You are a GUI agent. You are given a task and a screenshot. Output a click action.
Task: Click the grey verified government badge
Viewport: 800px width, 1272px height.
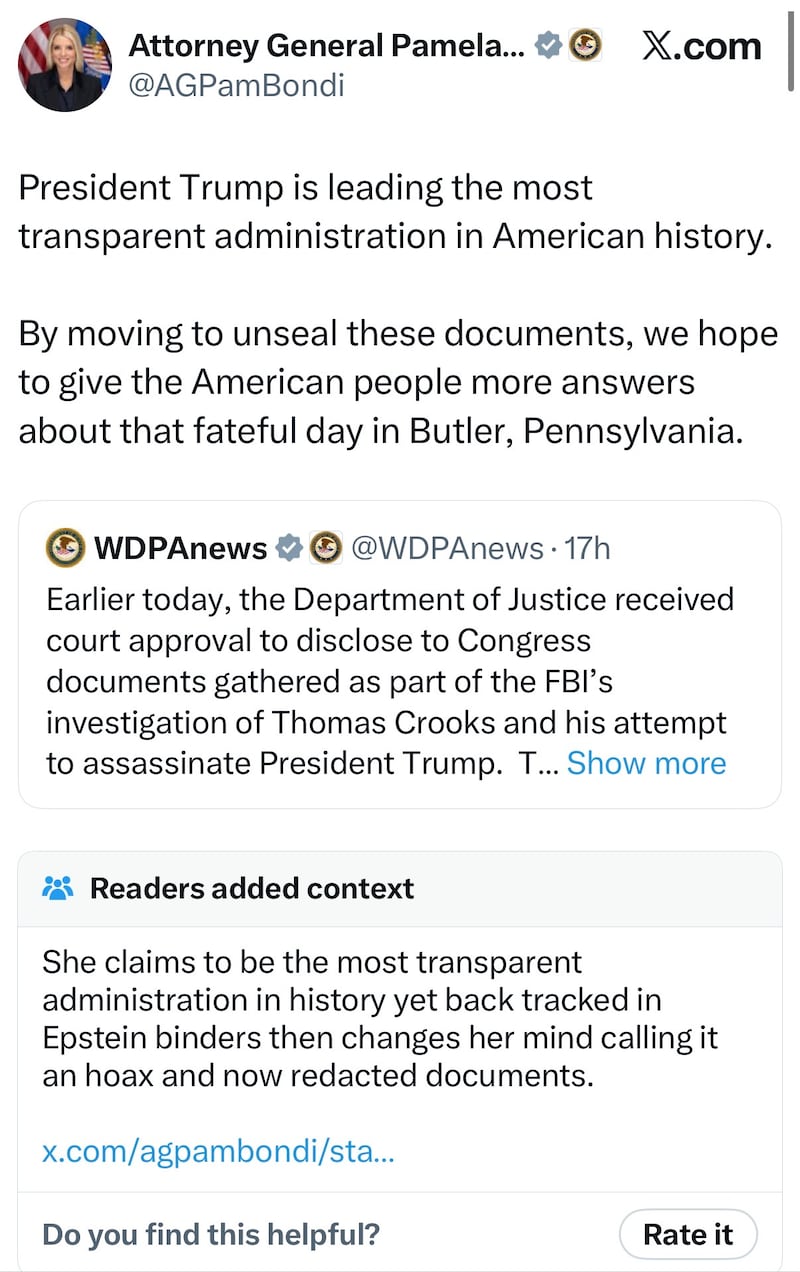pyautogui.click(x=548, y=44)
